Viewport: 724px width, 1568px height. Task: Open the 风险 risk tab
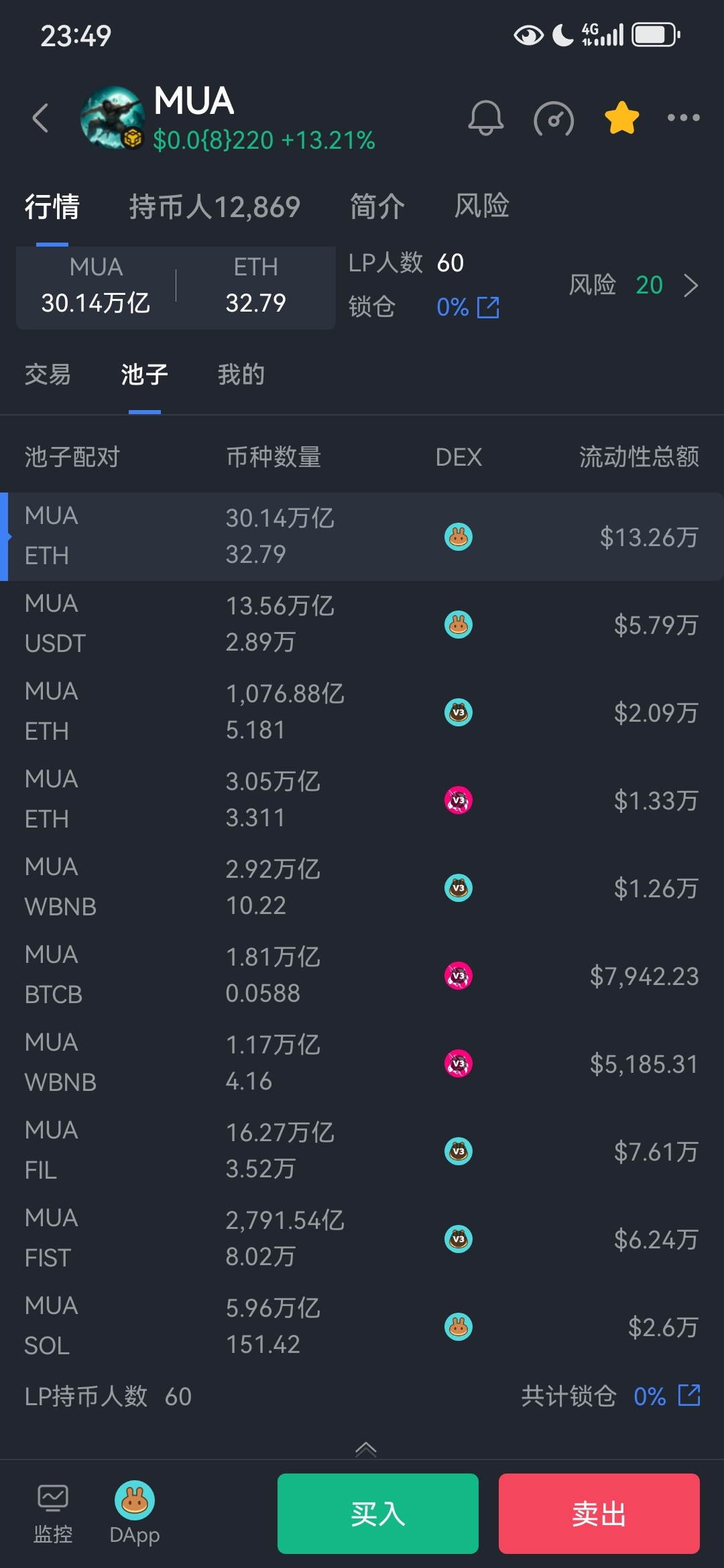tap(481, 206)
